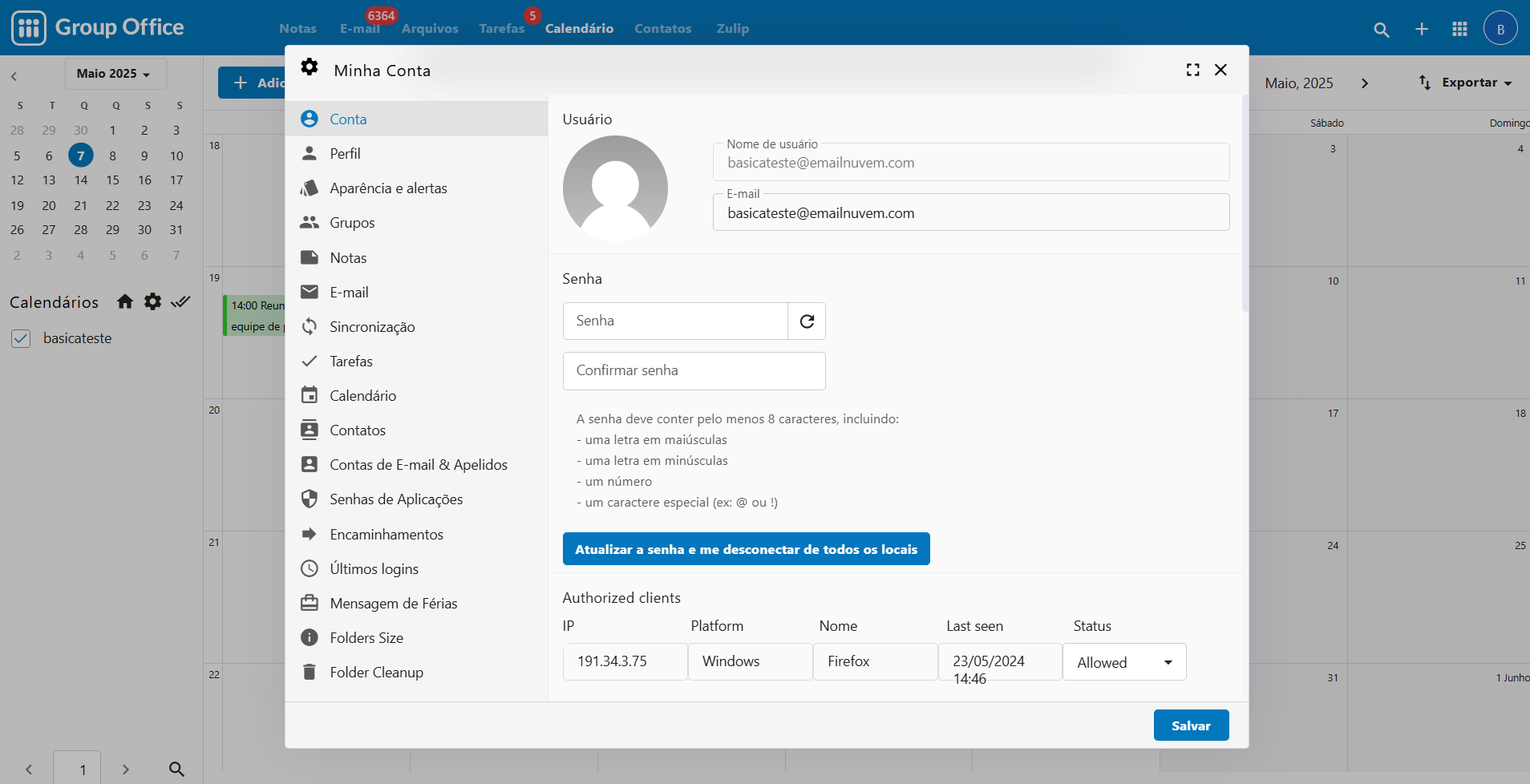Toggle the basicateste calendar checkbox
The image size is (1530, 784).
pos(21,339)
